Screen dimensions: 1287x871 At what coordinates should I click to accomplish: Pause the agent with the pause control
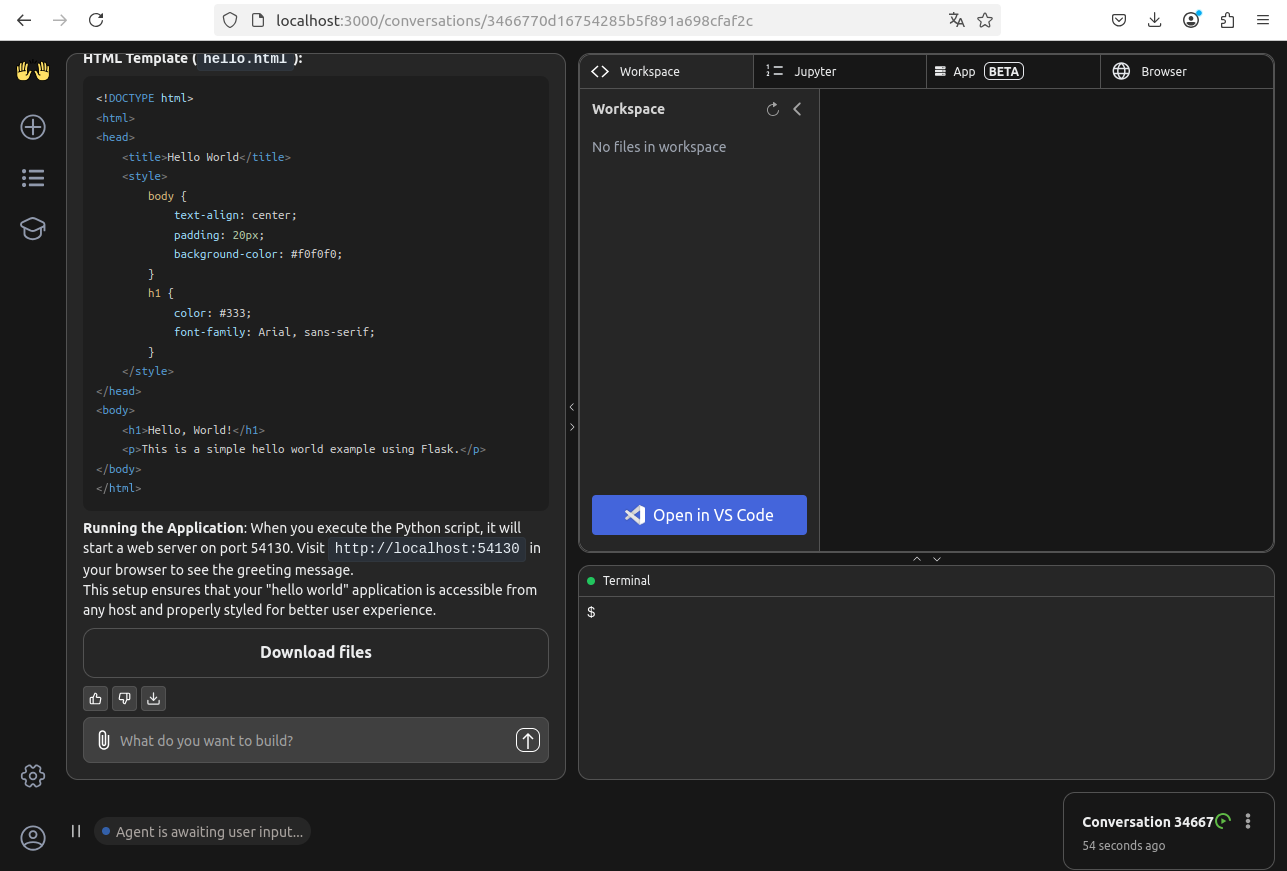[x=75, y=830]
